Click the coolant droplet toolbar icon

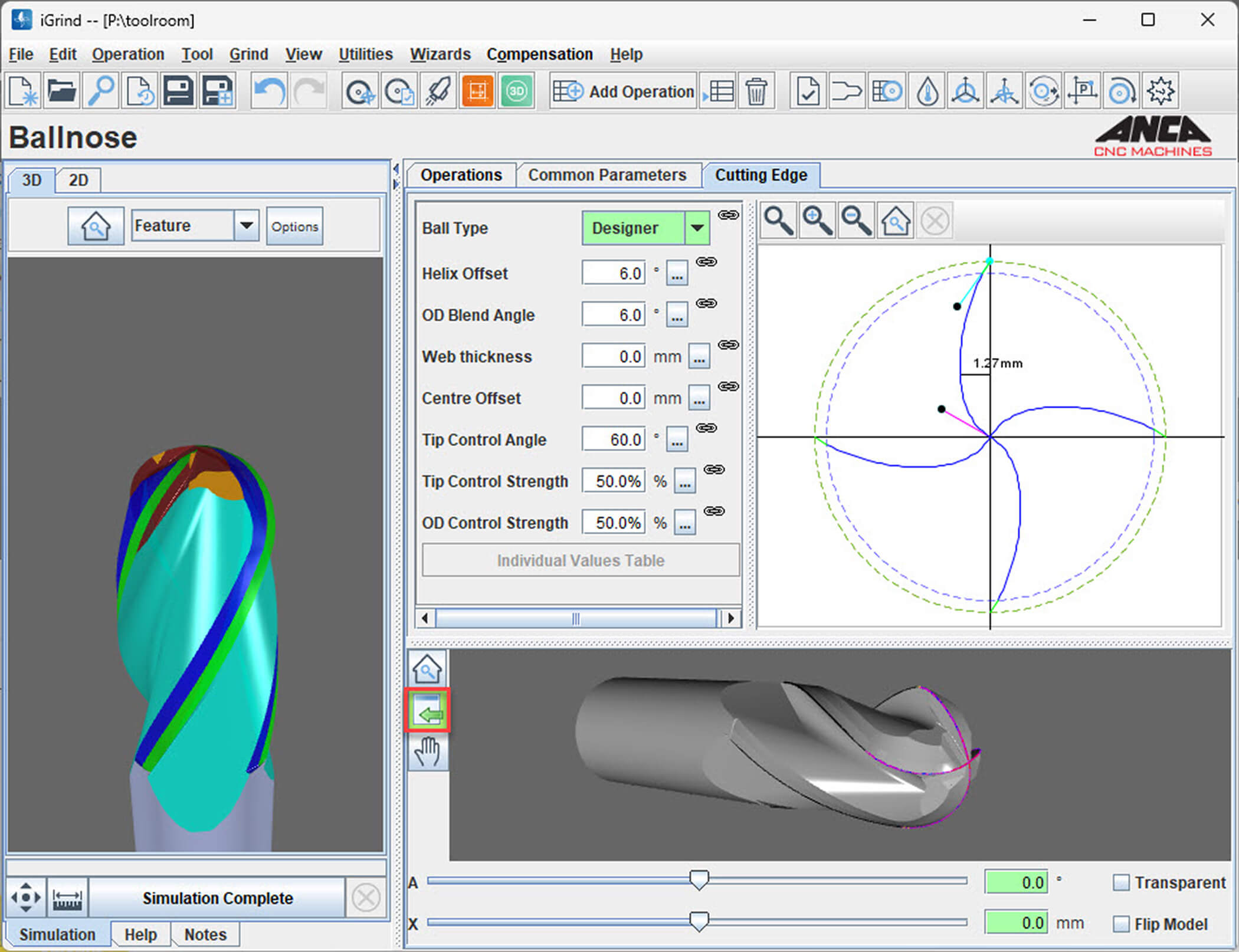tap(927, 91)
